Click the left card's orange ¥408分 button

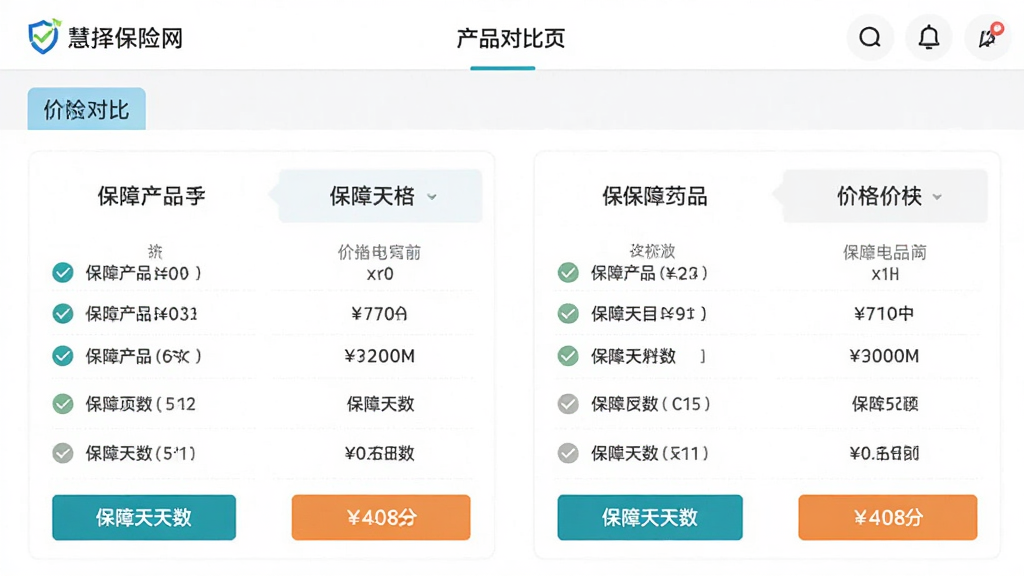(381, 517)
